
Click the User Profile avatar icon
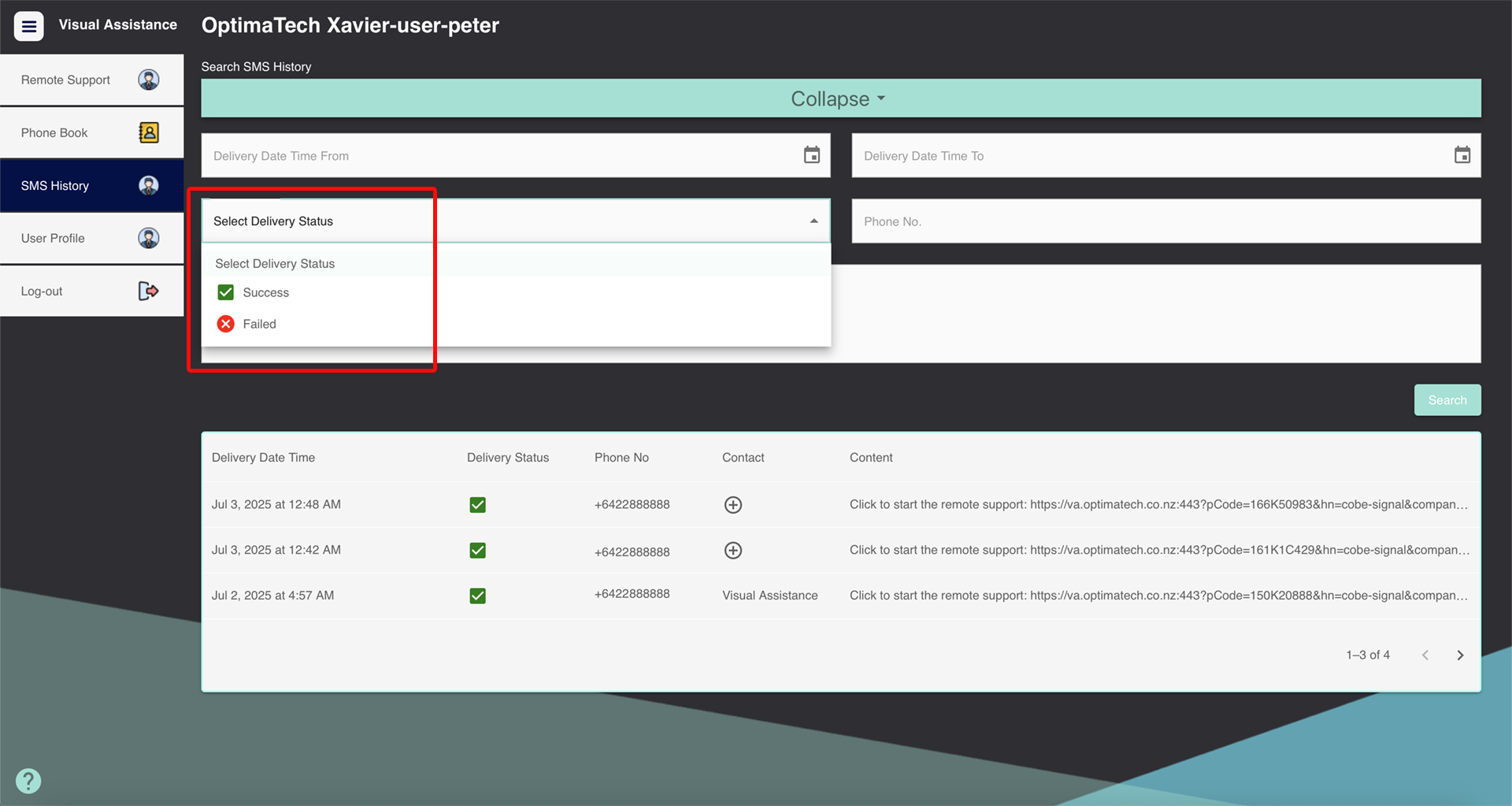pyautogui.click(x=149, y=238)
